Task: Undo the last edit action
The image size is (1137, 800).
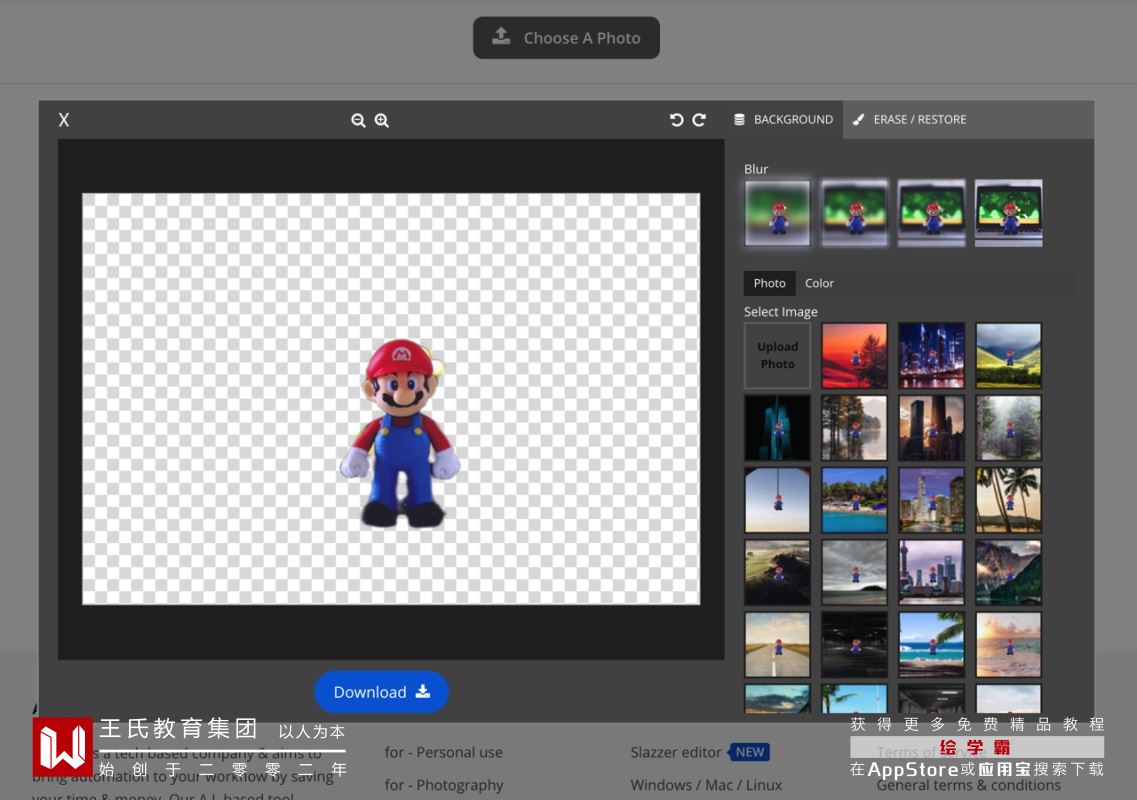Action: pos(676,120)
